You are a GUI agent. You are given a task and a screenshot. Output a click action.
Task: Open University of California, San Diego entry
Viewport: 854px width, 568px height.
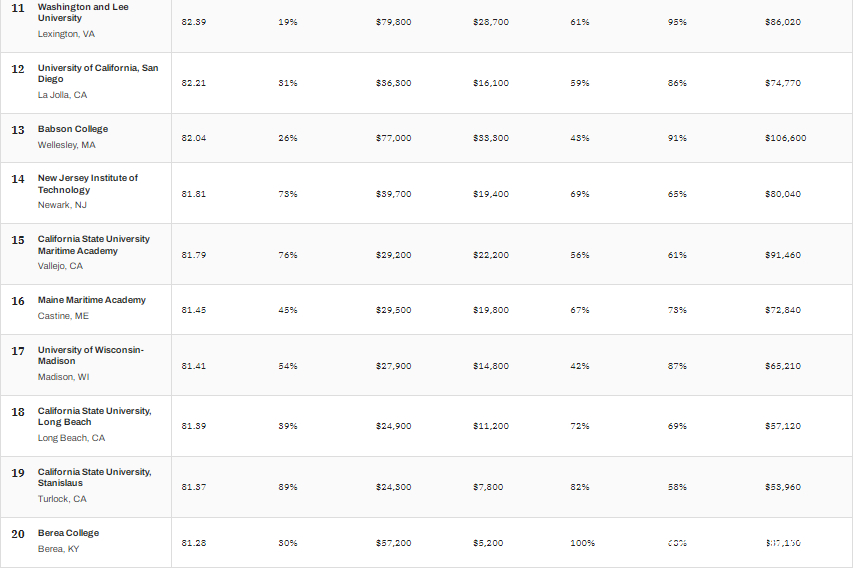98,73
